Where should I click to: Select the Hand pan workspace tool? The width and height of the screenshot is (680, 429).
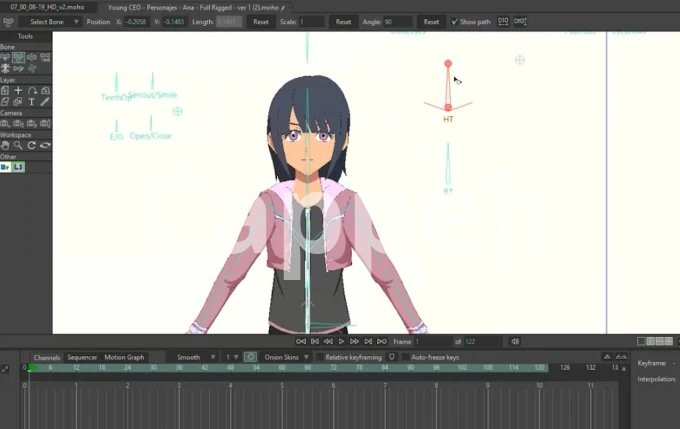pos(5,145)
